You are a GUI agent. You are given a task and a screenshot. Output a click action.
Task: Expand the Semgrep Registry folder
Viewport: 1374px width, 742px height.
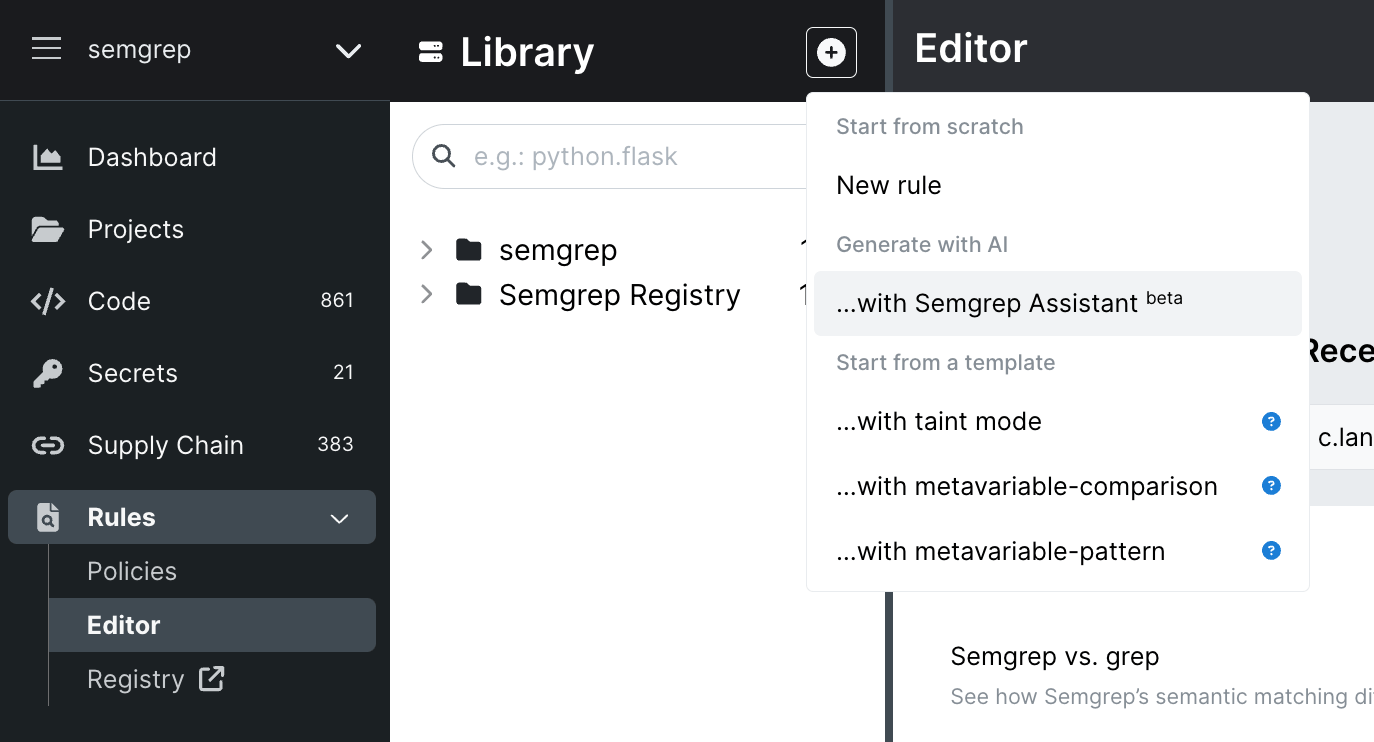point(427,295)
